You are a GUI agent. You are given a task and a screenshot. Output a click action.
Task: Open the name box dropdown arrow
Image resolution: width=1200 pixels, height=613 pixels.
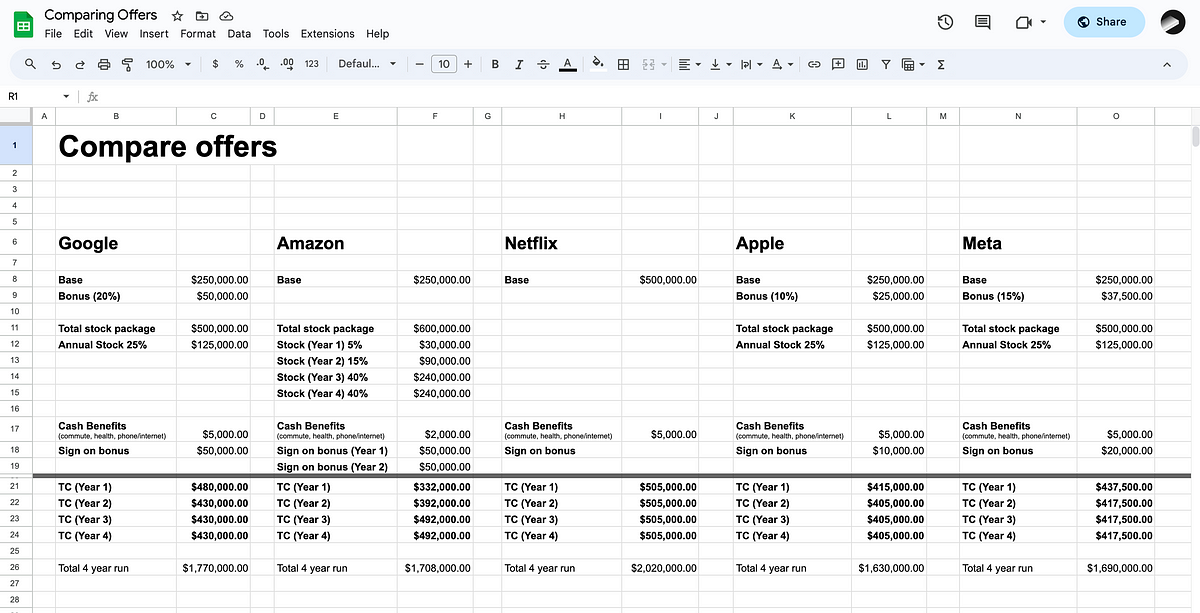click(66, 97)
